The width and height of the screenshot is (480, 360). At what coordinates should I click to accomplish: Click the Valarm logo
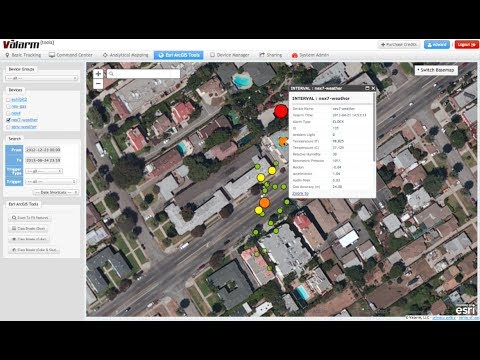pyautogui.click(x=21, y=44)
